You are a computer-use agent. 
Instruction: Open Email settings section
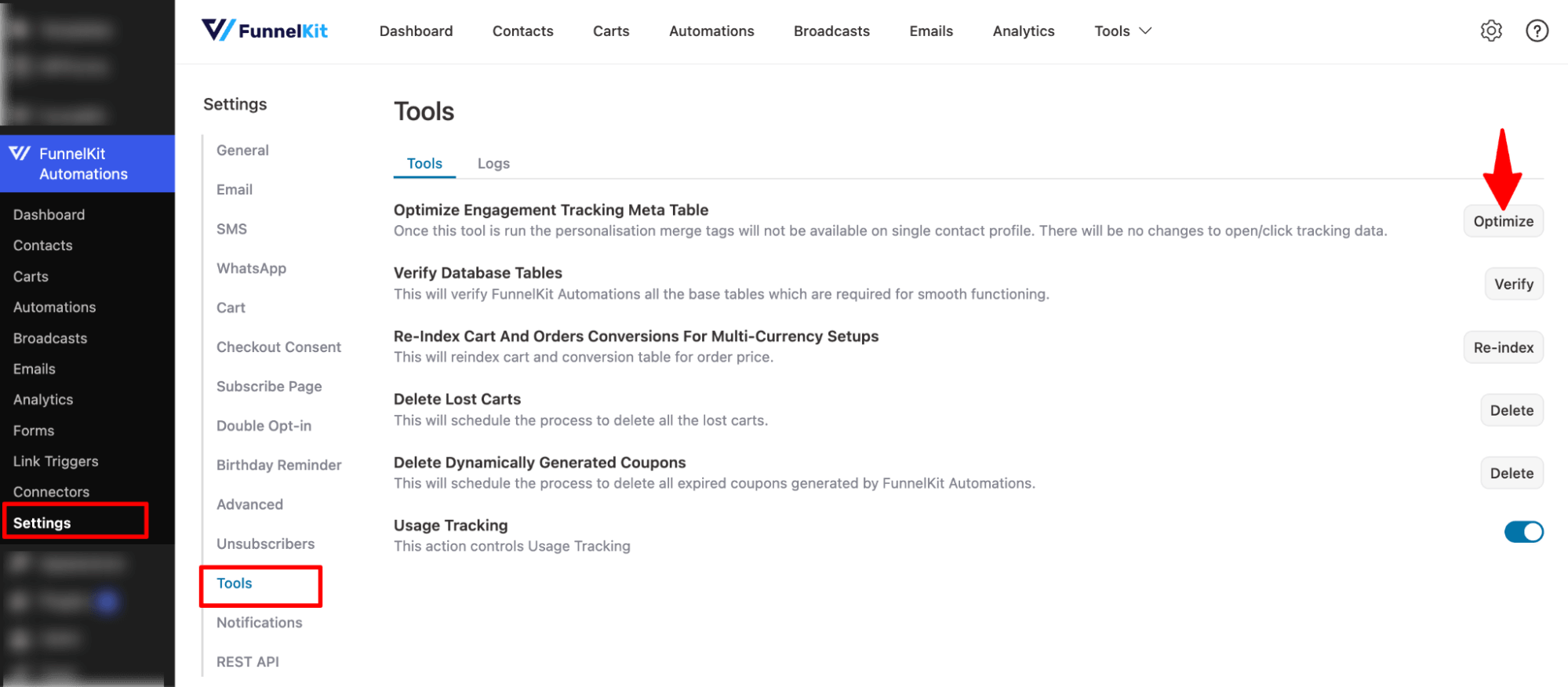(x=235, y=189)
